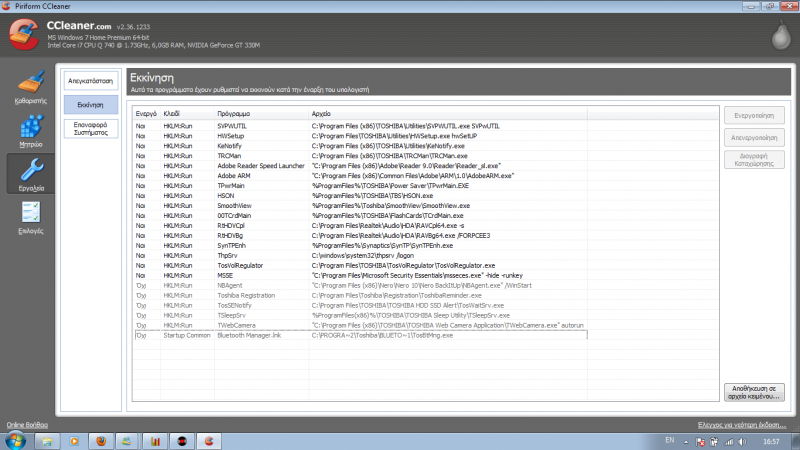Open the Επαναφορά Συστήματος tab
Viewport: 800px width, 450px height.
click(91, 129)
